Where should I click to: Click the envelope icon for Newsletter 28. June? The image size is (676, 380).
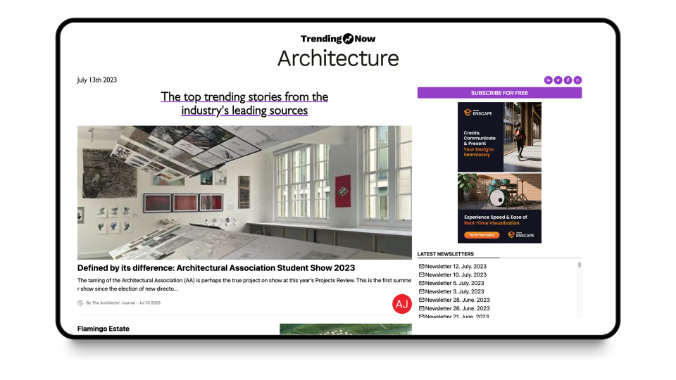(x=422, y=300)
